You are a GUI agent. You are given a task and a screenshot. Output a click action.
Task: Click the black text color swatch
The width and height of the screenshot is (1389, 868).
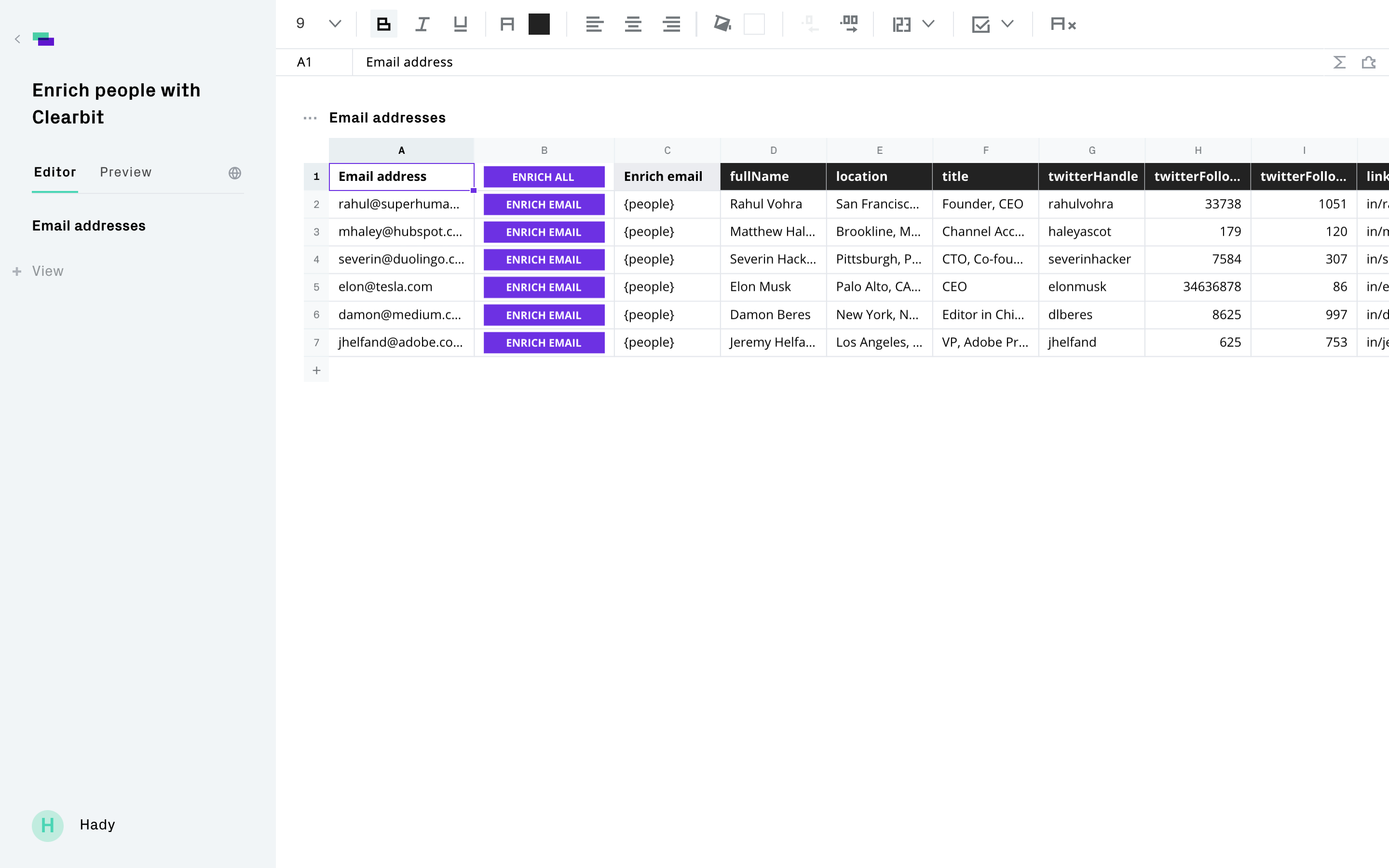539,24
